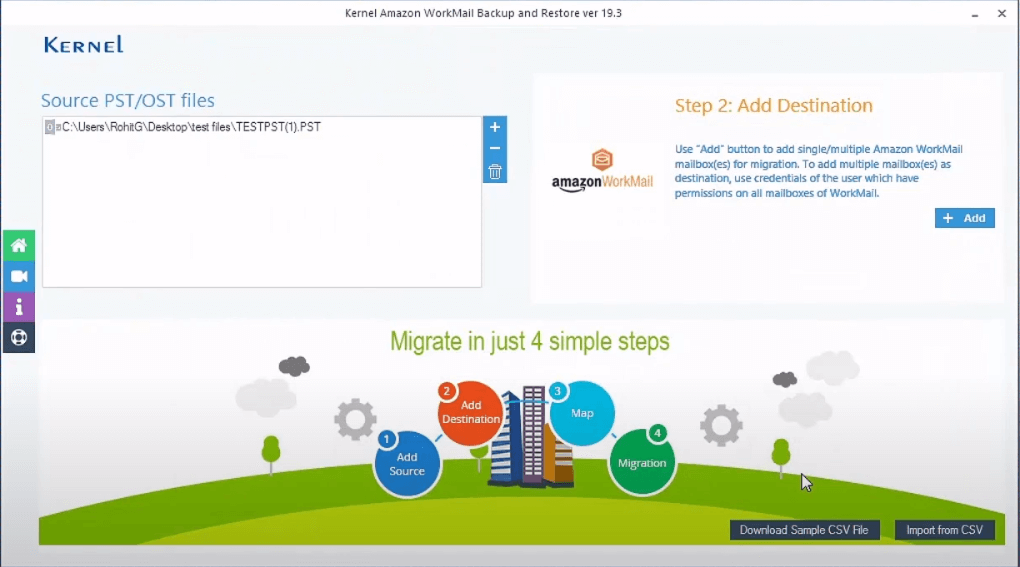Viewport: 1020px width, 567px height.
Task: Click the minus icon to remove selected file
Action: (494, 148)
